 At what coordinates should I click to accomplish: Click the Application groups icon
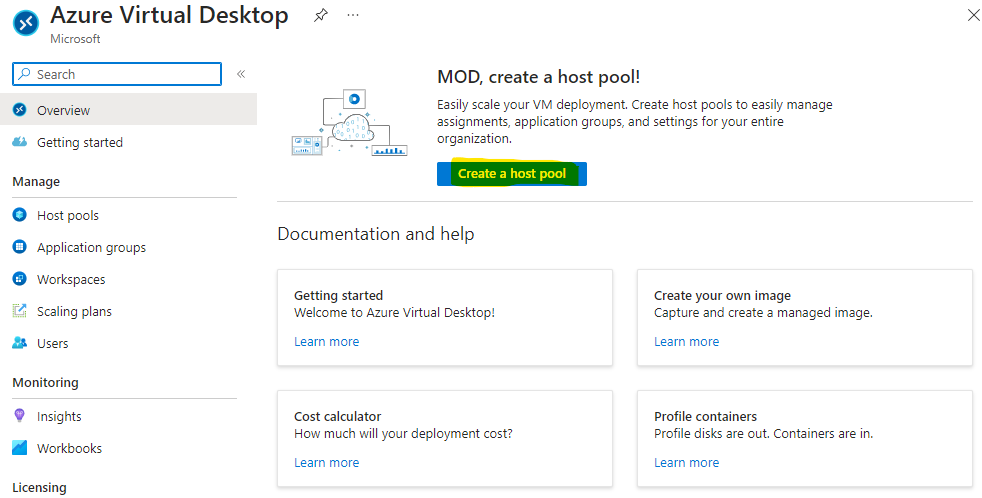pos(20,247)
